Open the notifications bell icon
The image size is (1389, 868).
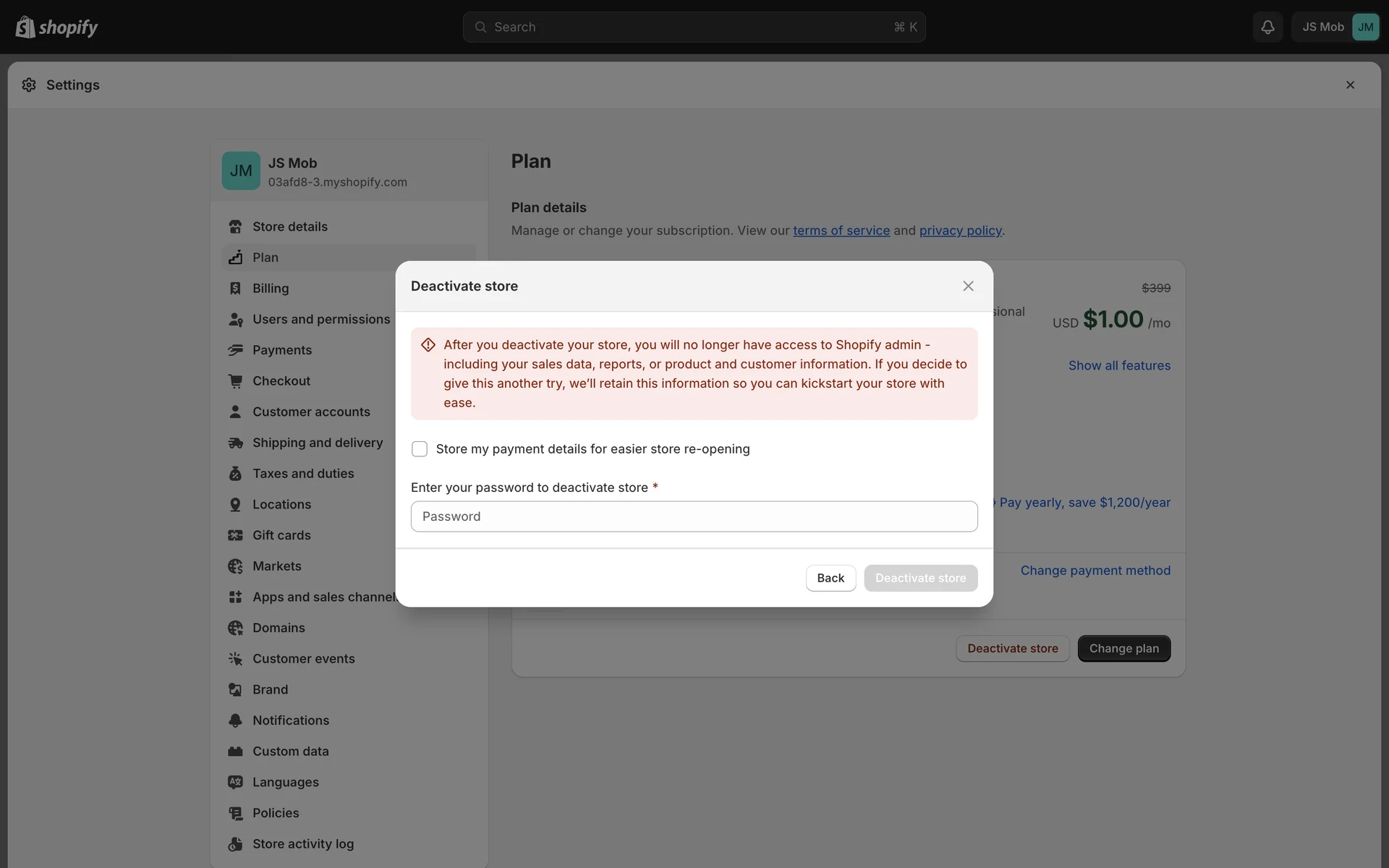tap(1267, 27)
